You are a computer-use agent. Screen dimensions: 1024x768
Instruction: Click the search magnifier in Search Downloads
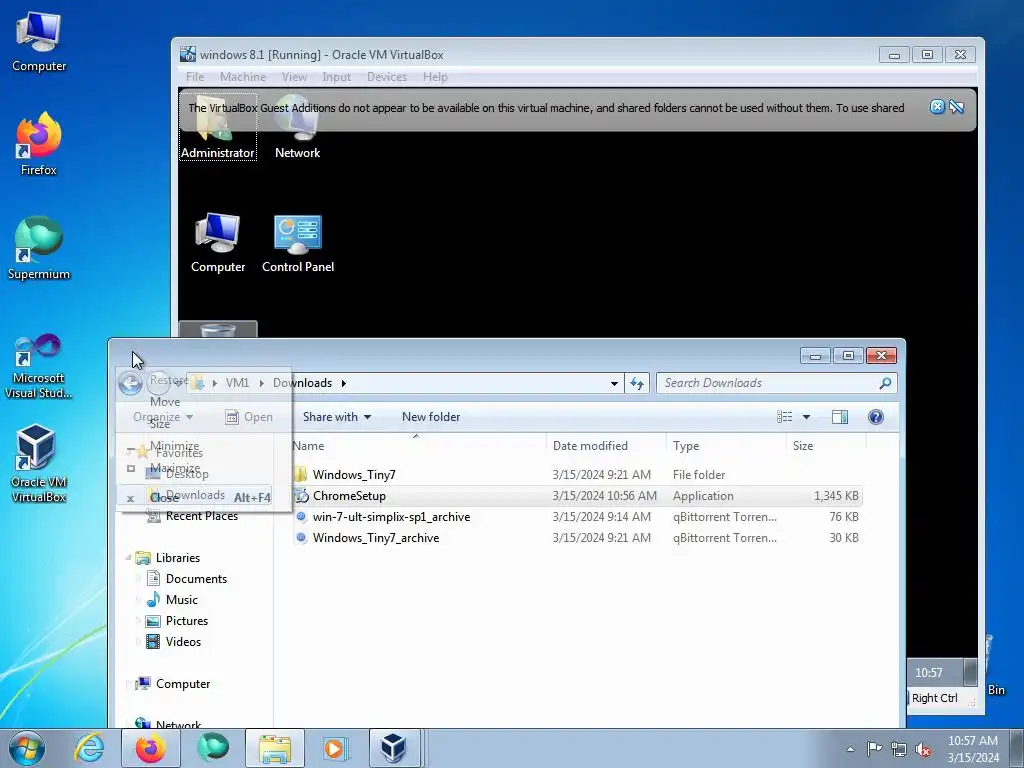pyautogui.click(x=885, y=383)
